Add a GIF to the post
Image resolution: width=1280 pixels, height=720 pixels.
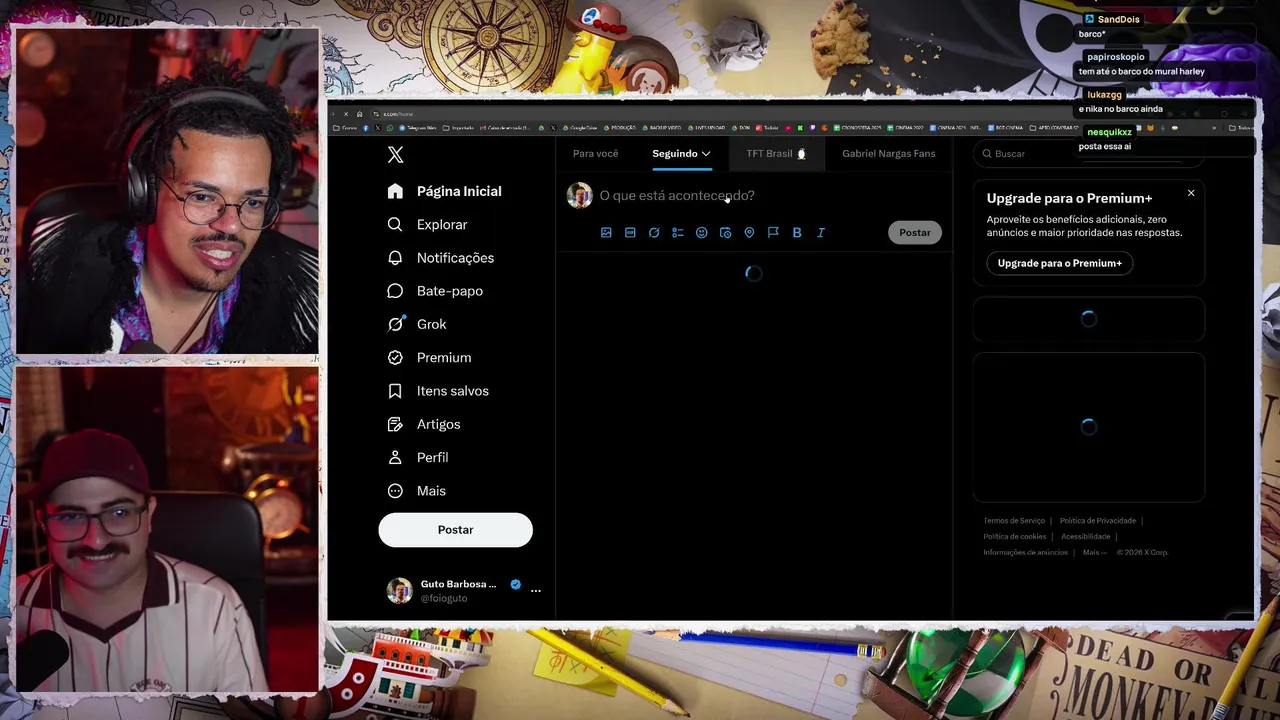(x=630, y=232)
